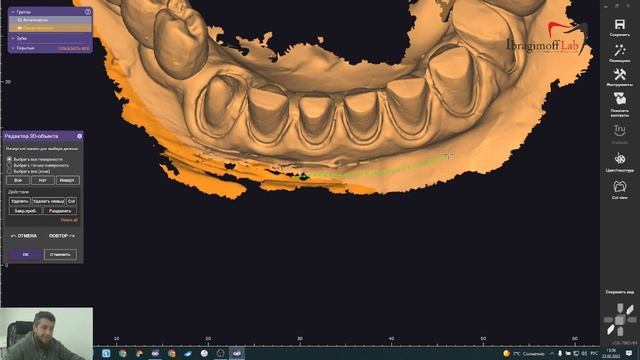
Task: Open the Wizard (Помощник) magic wand icon
Action: pyautogui.click(x=620, y=50)
